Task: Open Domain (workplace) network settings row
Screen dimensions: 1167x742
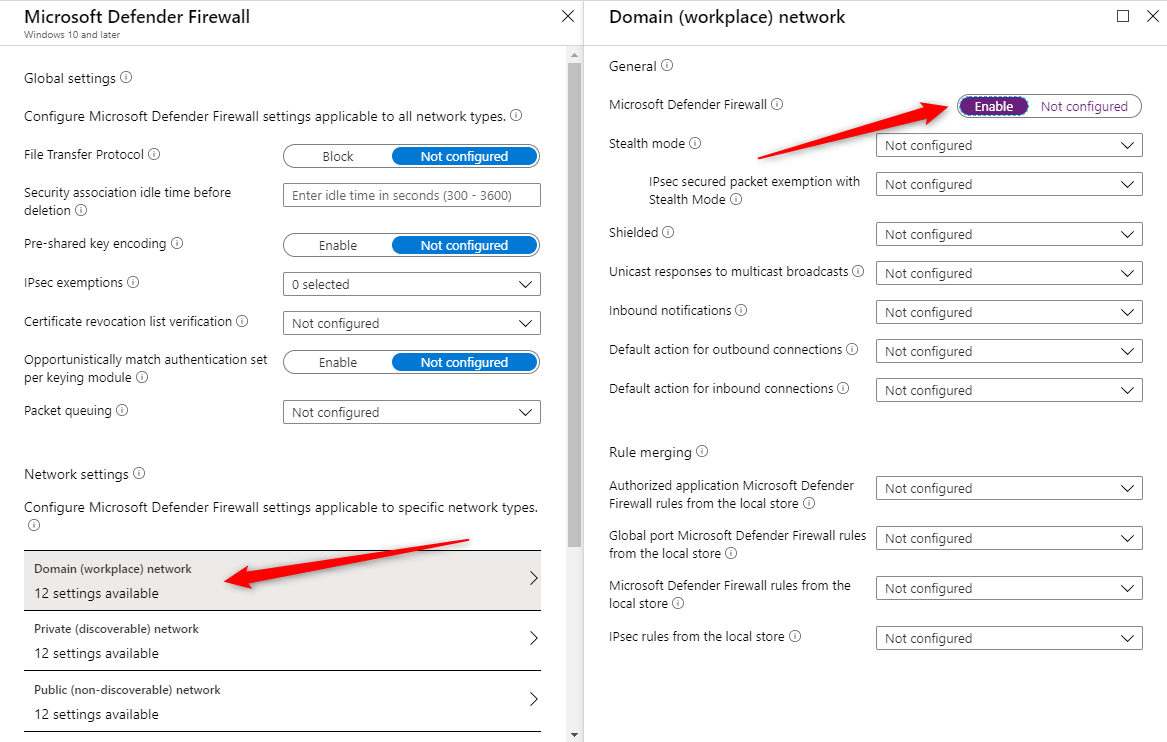Action: point(282,581)
